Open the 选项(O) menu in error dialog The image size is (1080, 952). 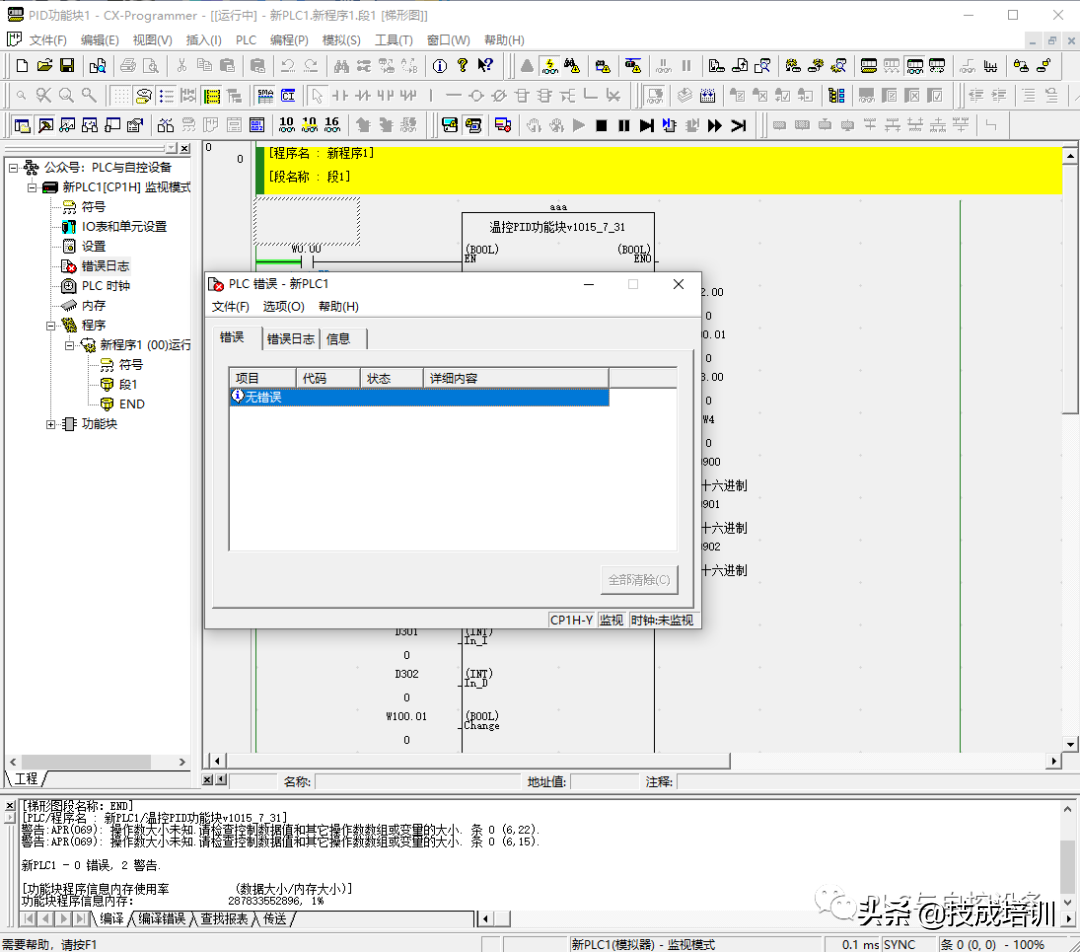[x=283, y=307]
